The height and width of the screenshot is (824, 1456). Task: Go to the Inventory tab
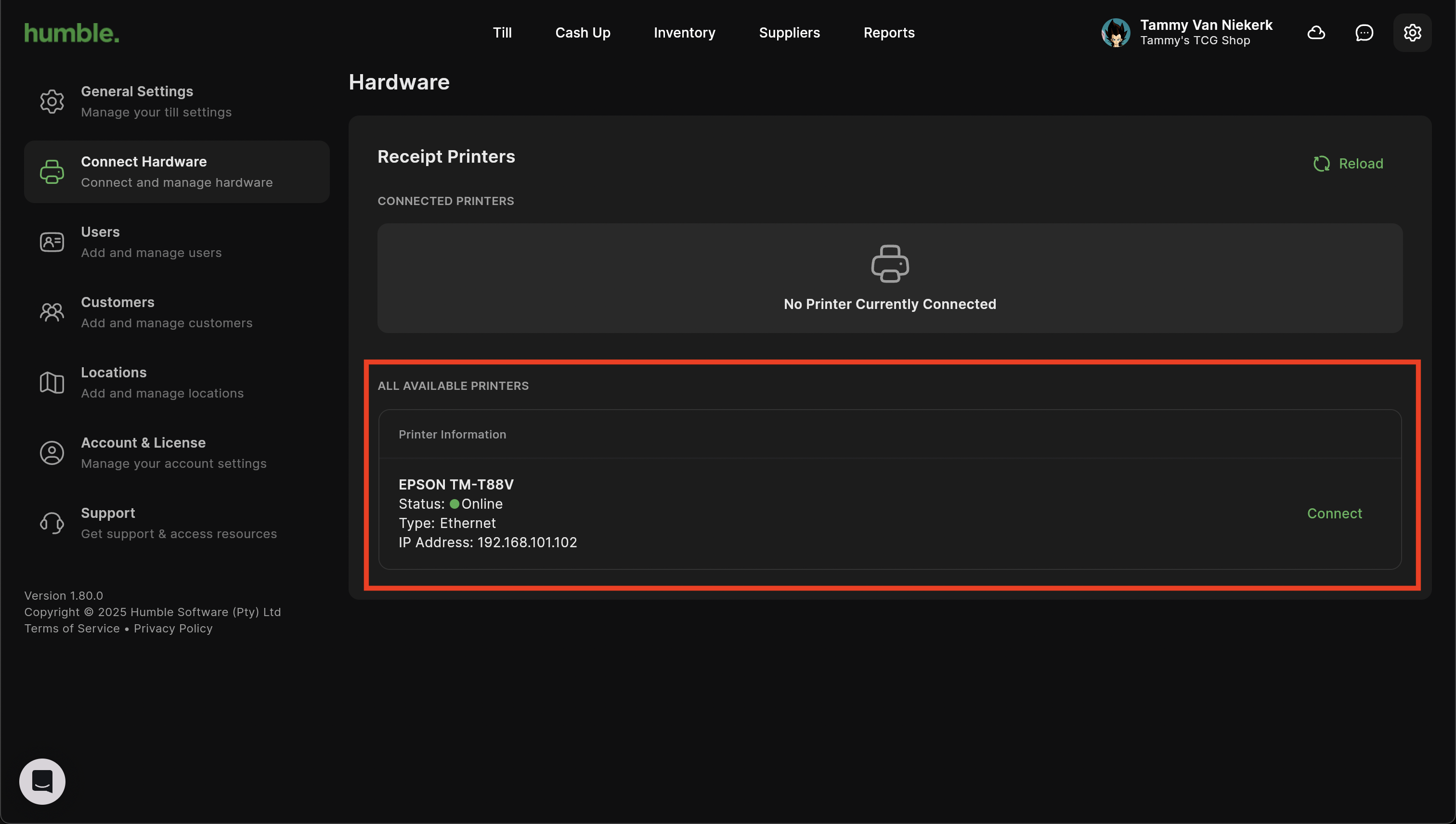pyautogui.click(x=684, y=33)
